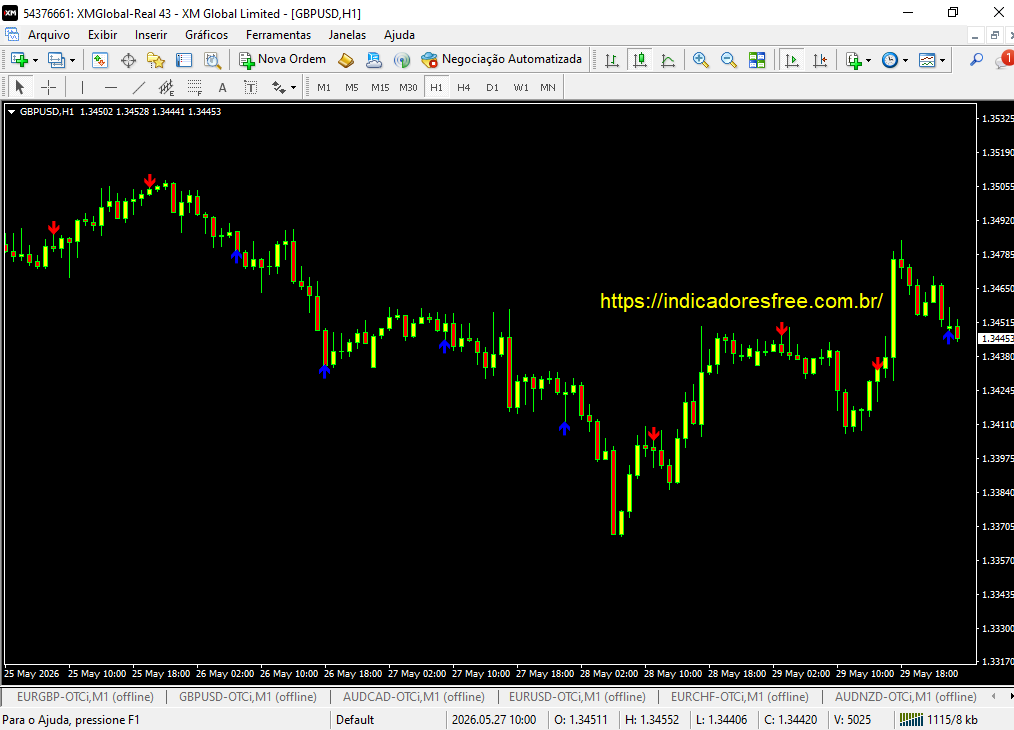Image resolution: width=1014 pixels, height=730 pixels.
Task: Switch to the AUDCAD-OTCi,M1 chart tab
Action: (414, 696)
